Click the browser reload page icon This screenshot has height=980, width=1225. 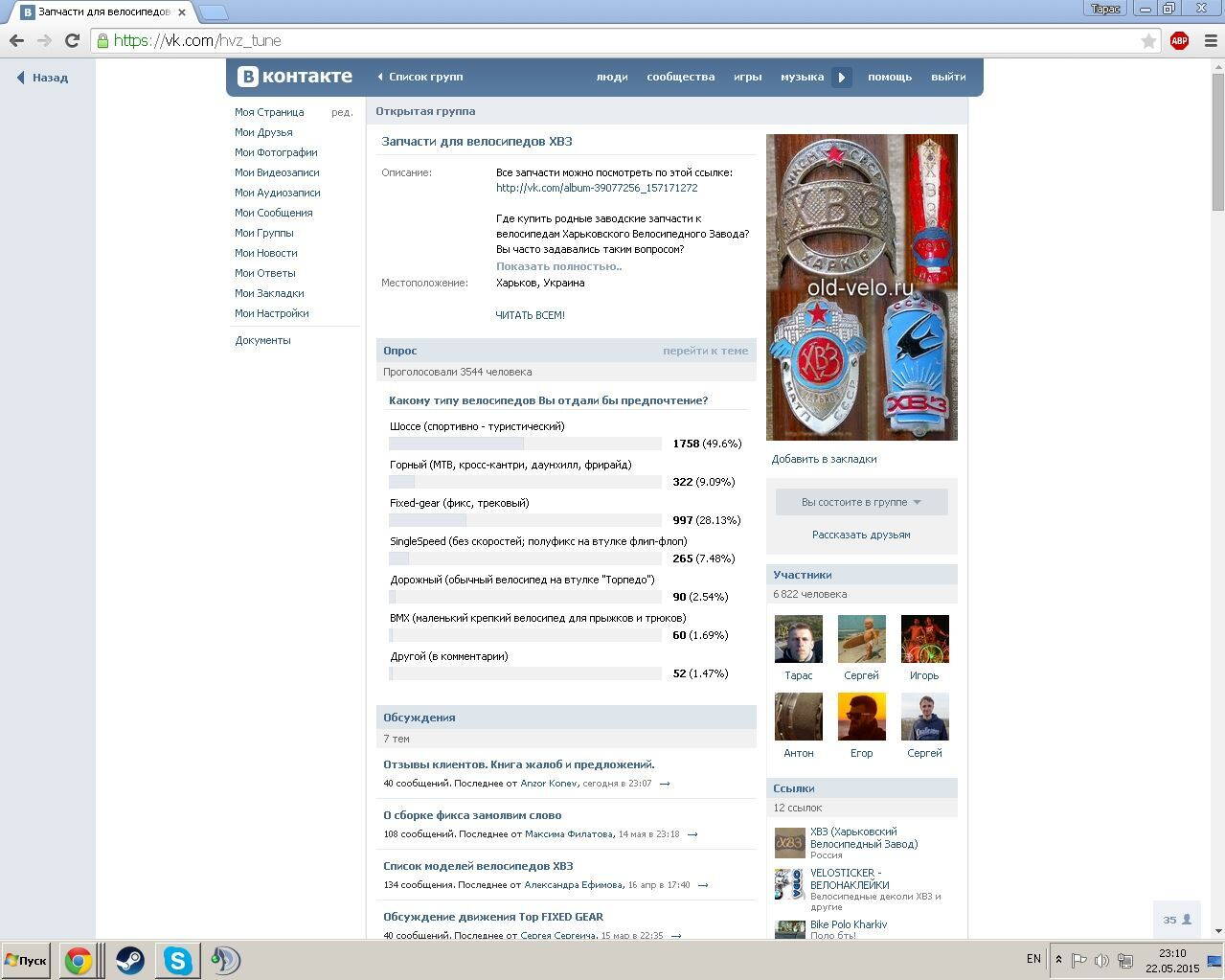click(72, 40)
